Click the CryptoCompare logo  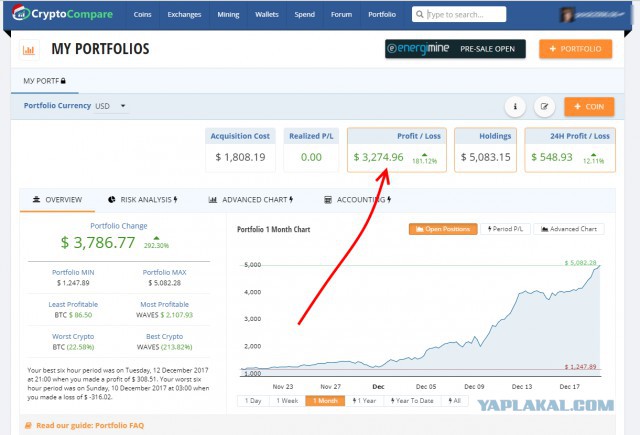point(62,13)
